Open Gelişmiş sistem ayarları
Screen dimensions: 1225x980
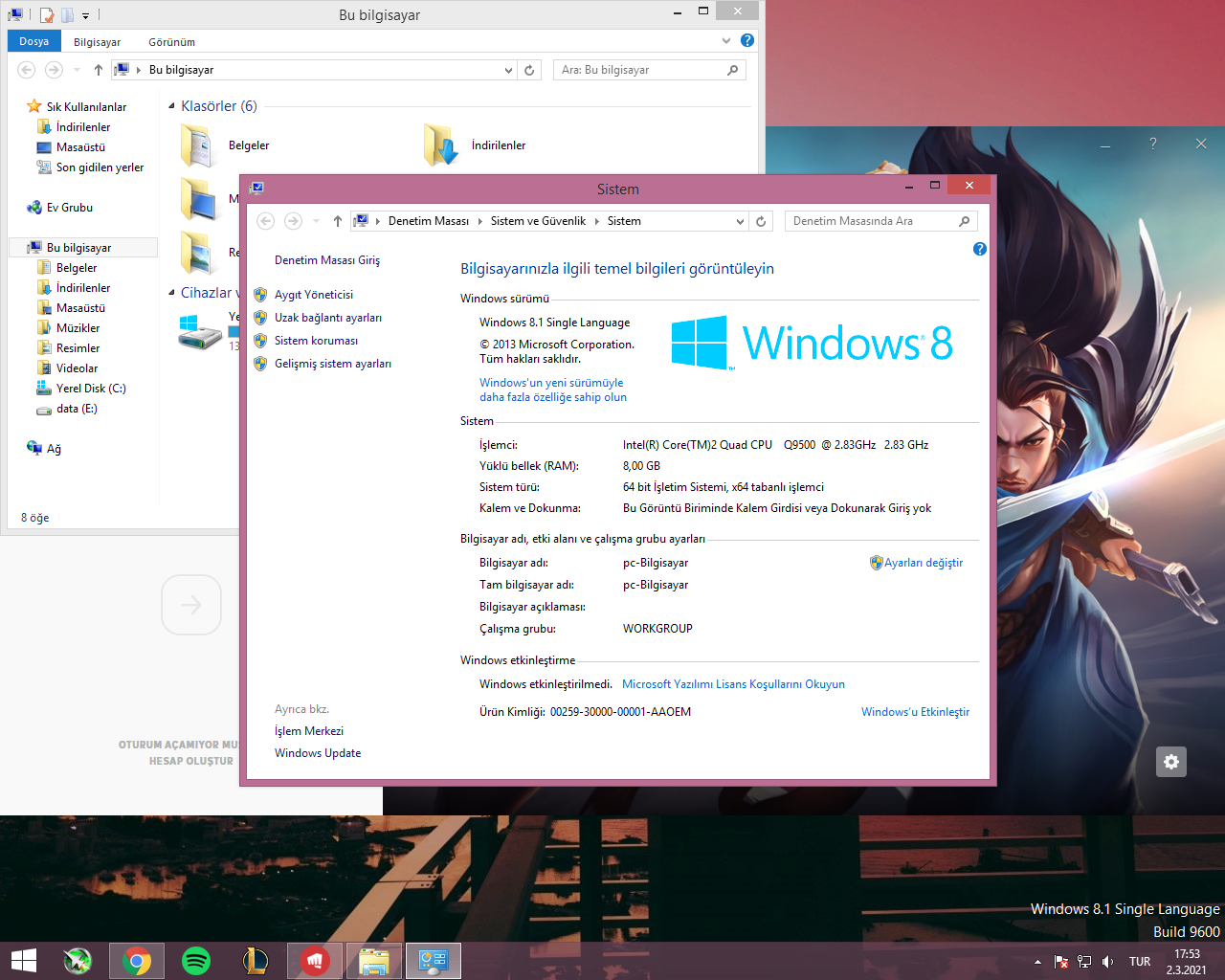click(x=332, y=364)
